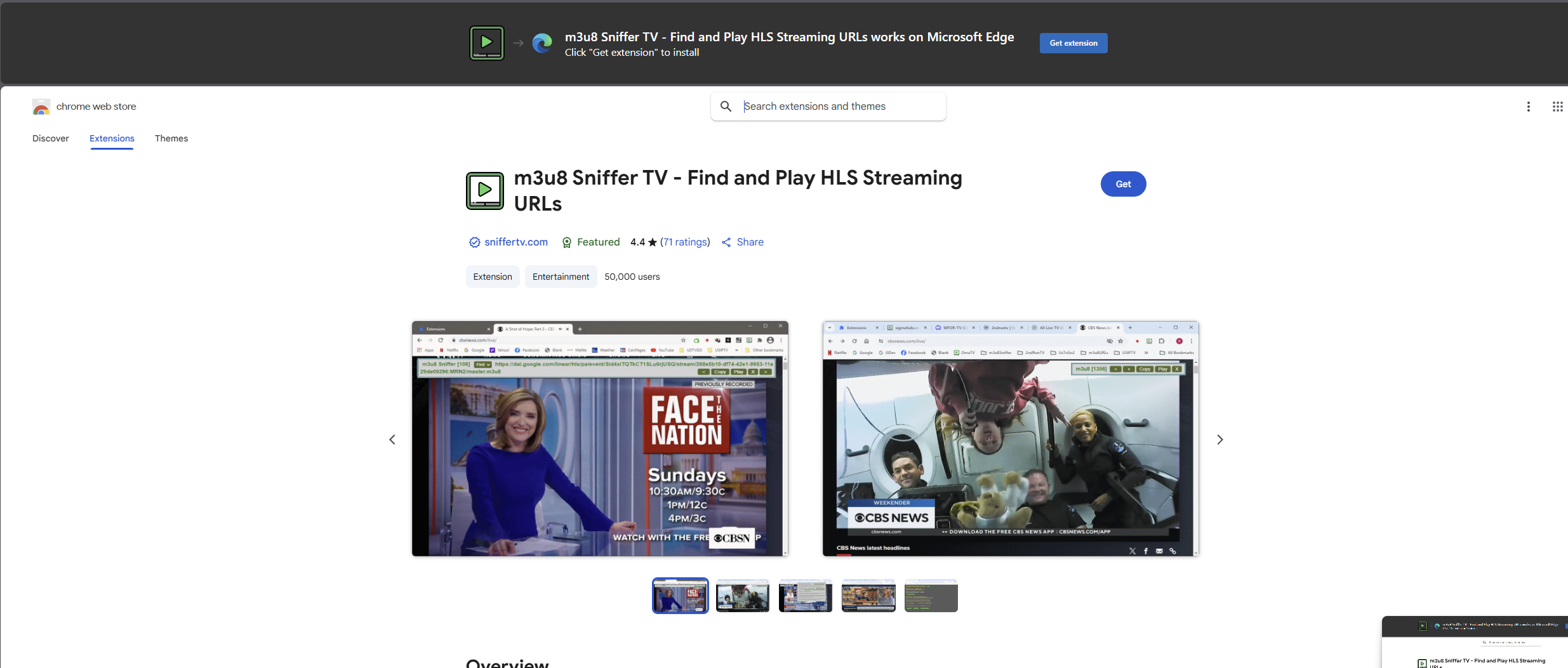Select the Extensions tab

(x=112, y=138)
